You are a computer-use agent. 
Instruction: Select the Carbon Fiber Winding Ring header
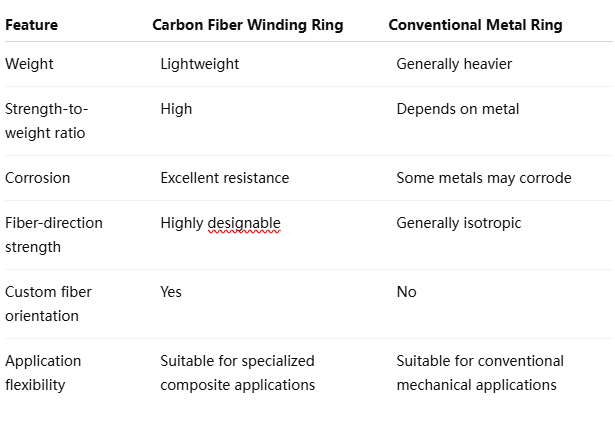248,25
